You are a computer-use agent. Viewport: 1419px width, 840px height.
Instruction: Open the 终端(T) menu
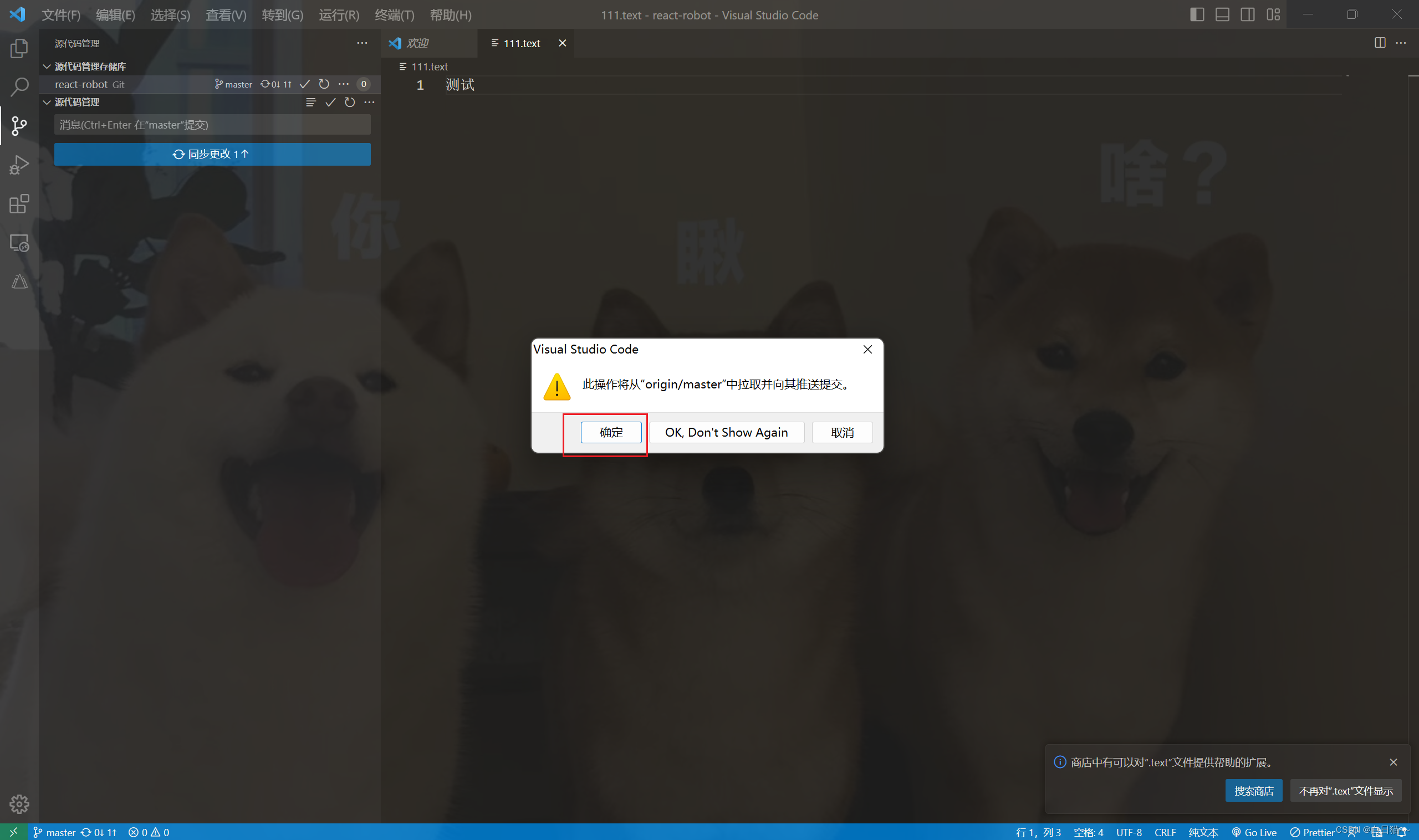[394, 16]
